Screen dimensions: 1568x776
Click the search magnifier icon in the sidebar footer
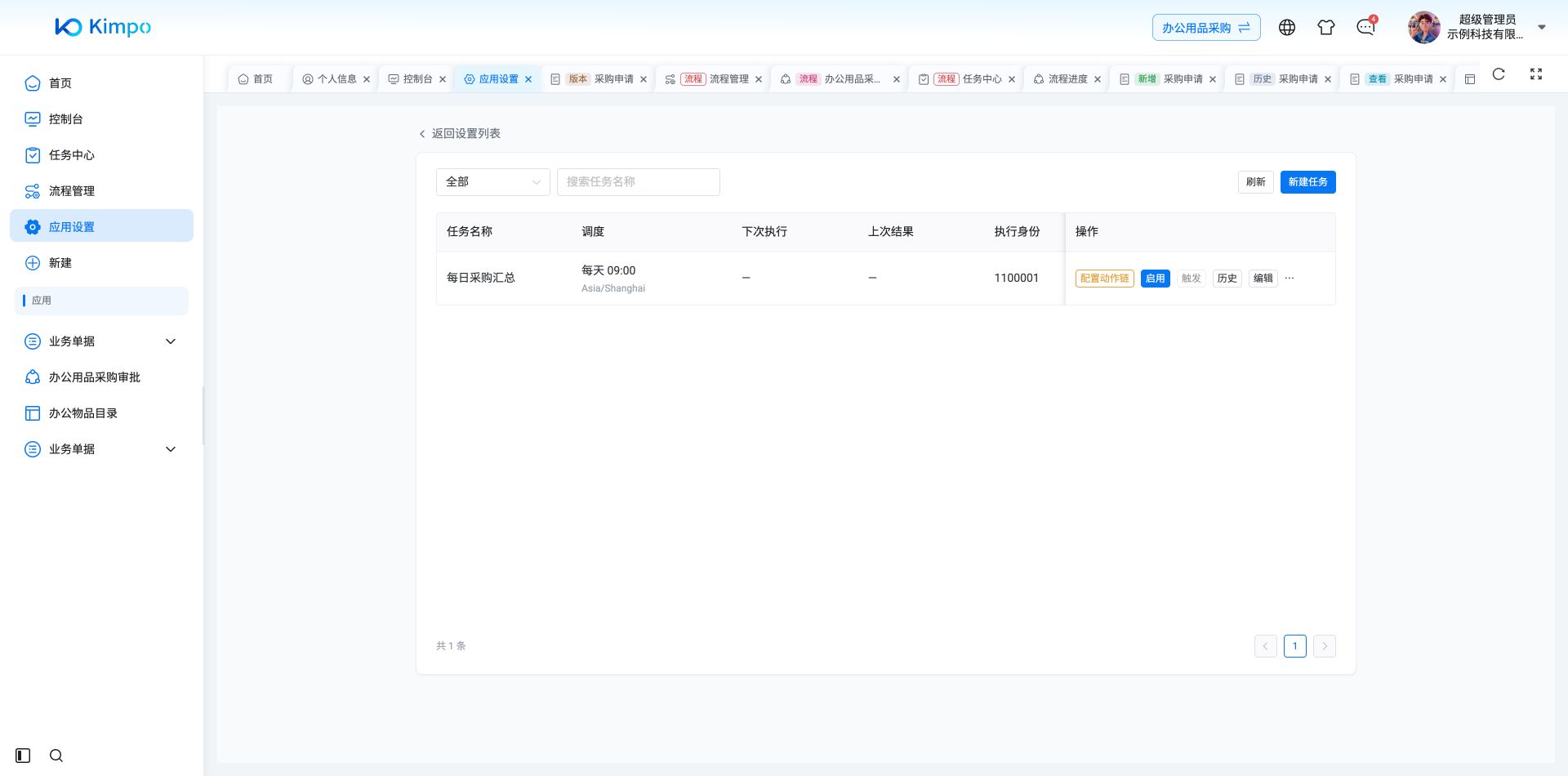tap(56, 756)
